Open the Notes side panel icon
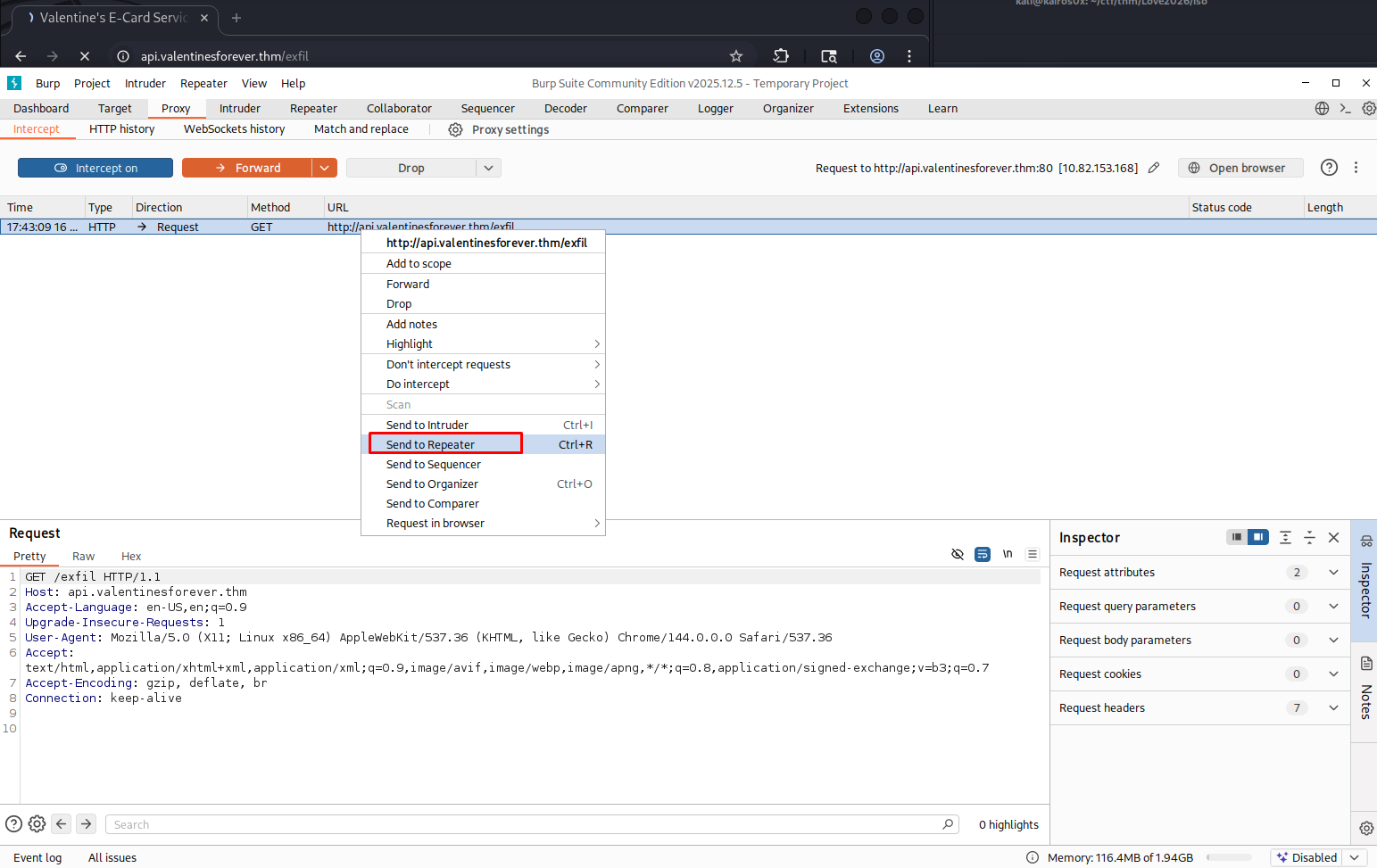Image resolution: width=1377 pixels, height=868 pixels. [x=1365, y=664]
